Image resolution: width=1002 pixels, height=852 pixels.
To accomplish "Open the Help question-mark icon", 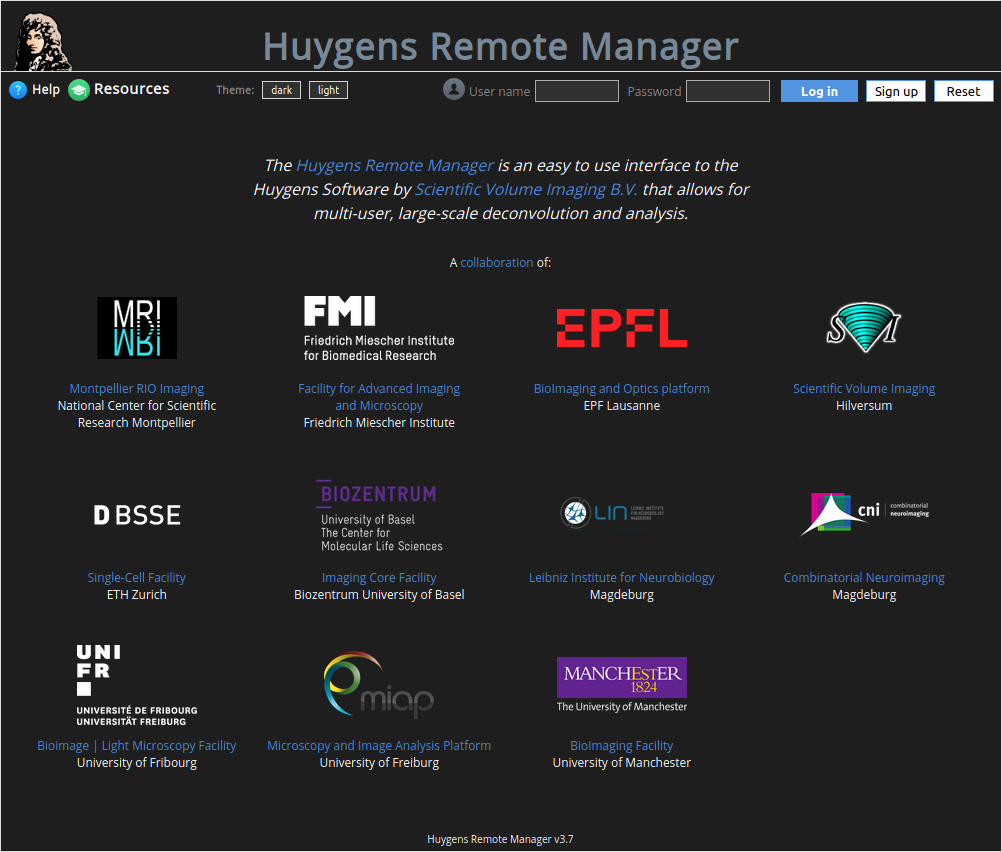I will tap(18, 90).
